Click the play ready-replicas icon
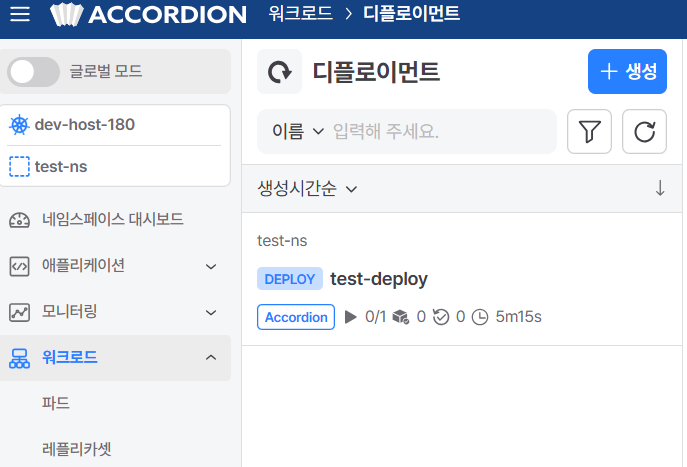 click(351, 317)
